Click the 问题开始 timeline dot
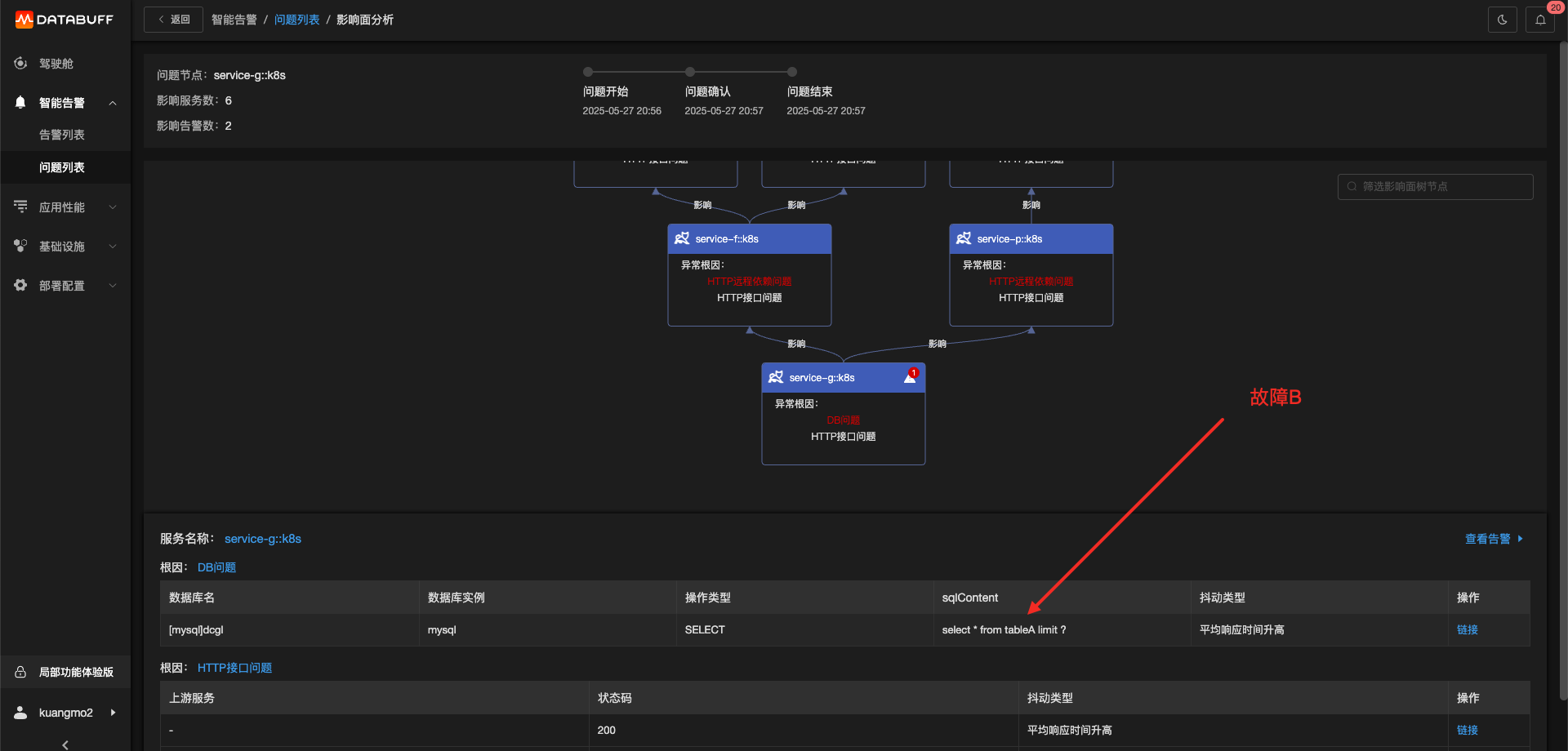Screen dimensions: 1568x751 588,72
